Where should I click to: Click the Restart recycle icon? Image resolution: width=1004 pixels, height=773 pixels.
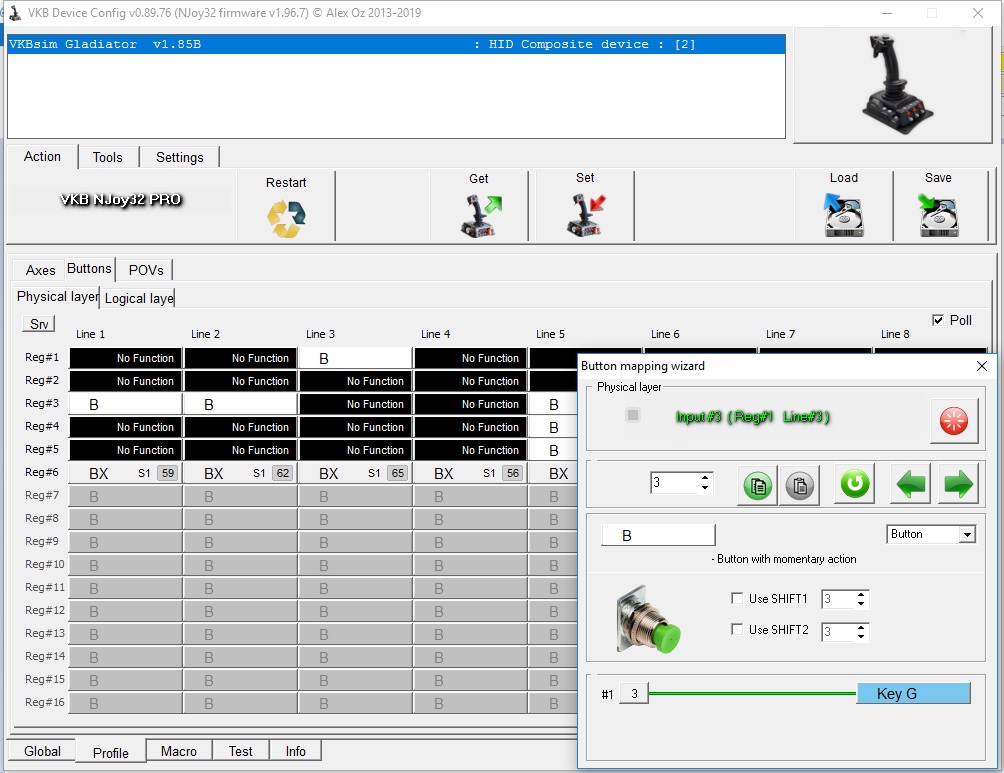286,218
